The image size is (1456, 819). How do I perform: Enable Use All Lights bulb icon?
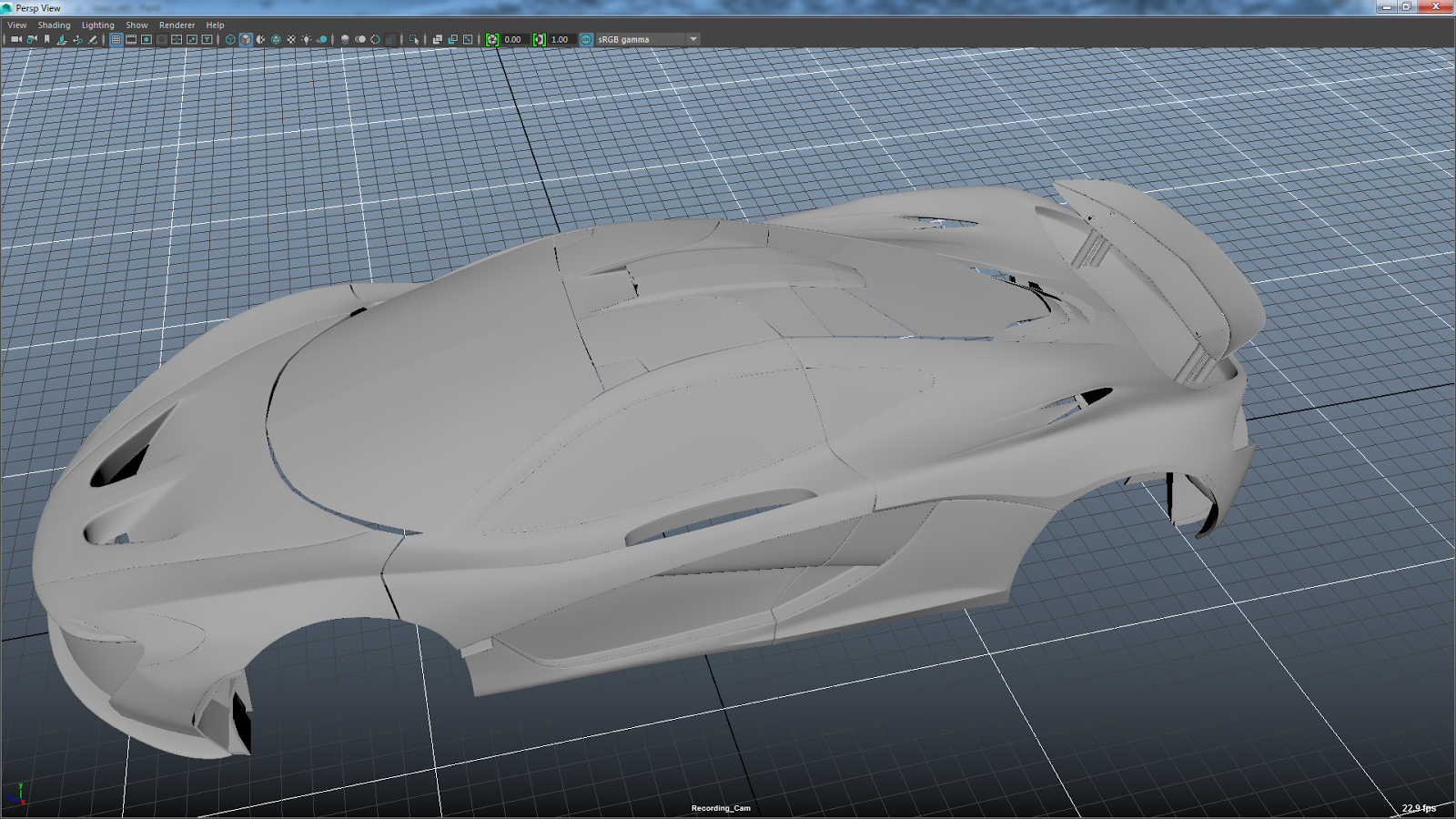[307, 40]
